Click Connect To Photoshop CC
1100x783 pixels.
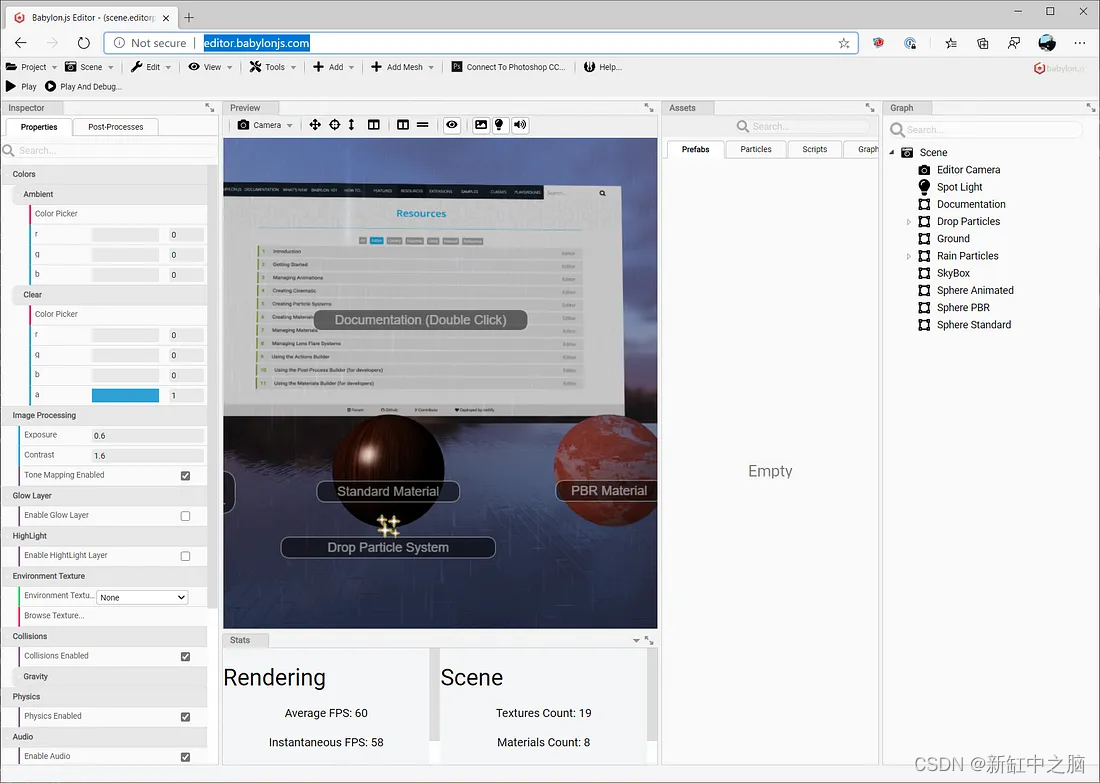(x=508, y=67)
